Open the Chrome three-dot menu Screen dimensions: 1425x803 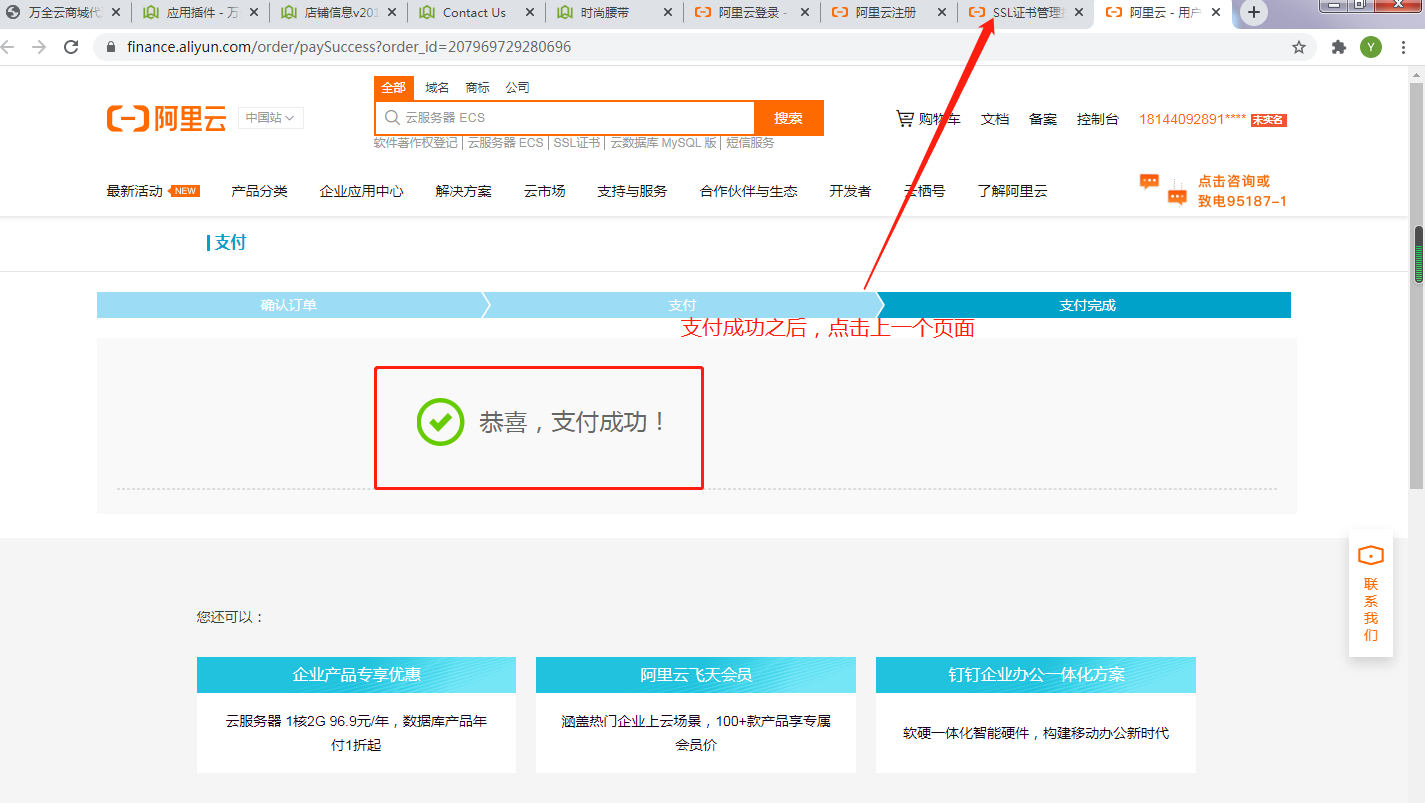pyautogui.click(x=1404, y=47)
